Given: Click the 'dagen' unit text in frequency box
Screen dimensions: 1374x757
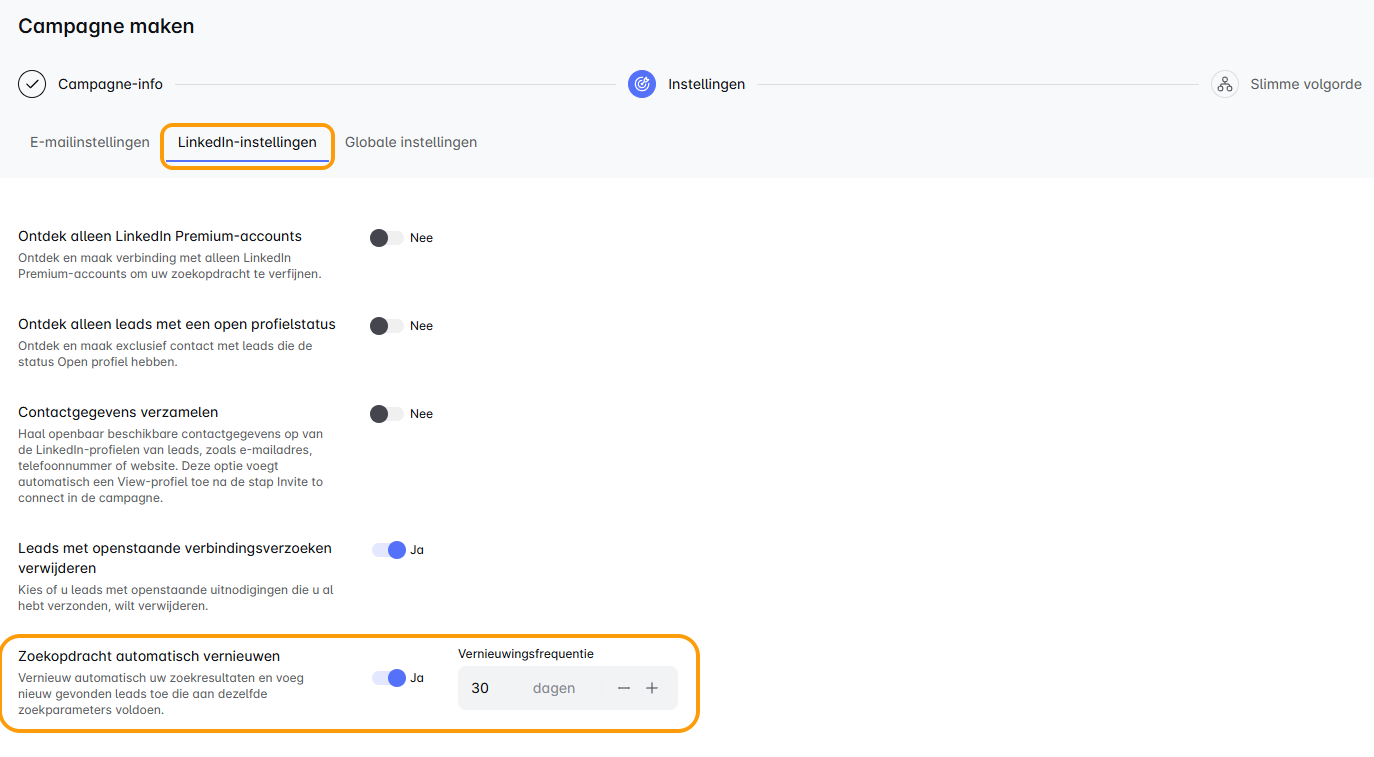Looking at the screenshot, I should coord(554,688).
